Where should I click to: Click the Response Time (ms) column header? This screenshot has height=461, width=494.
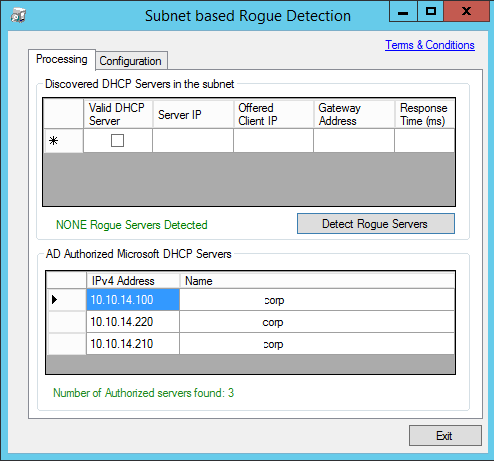point(424,114)
